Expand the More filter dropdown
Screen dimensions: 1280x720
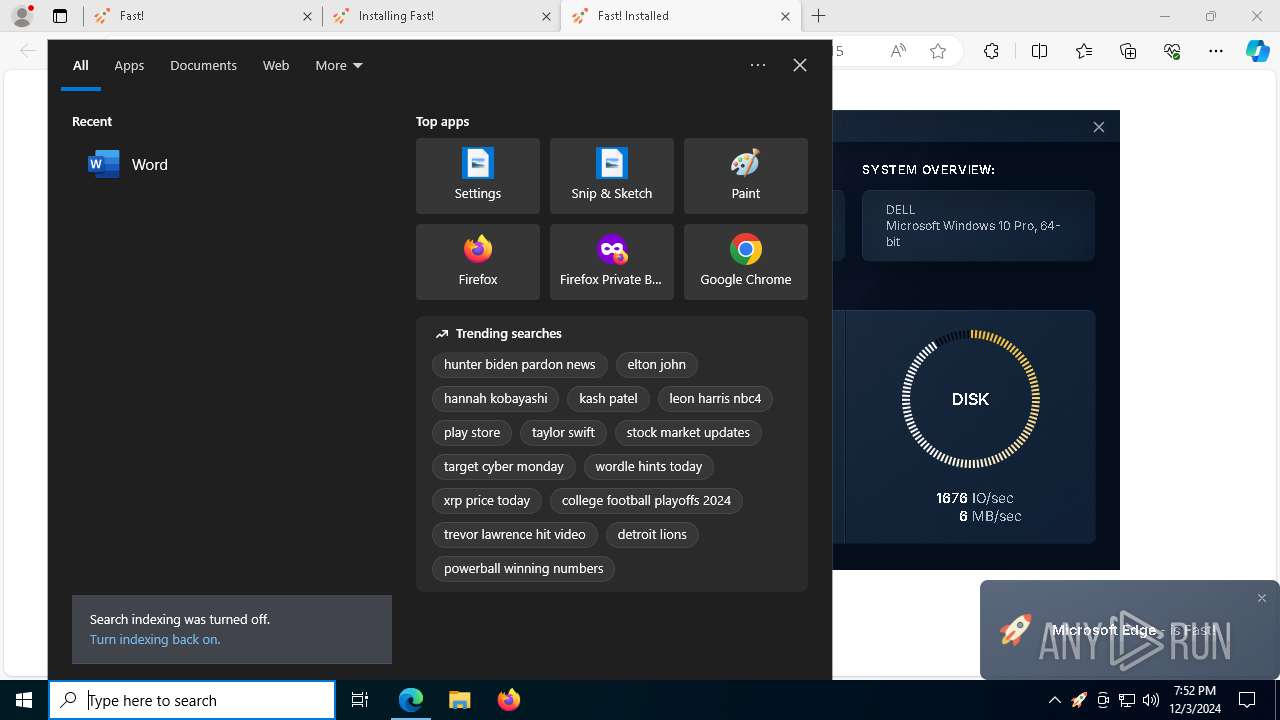339,65
